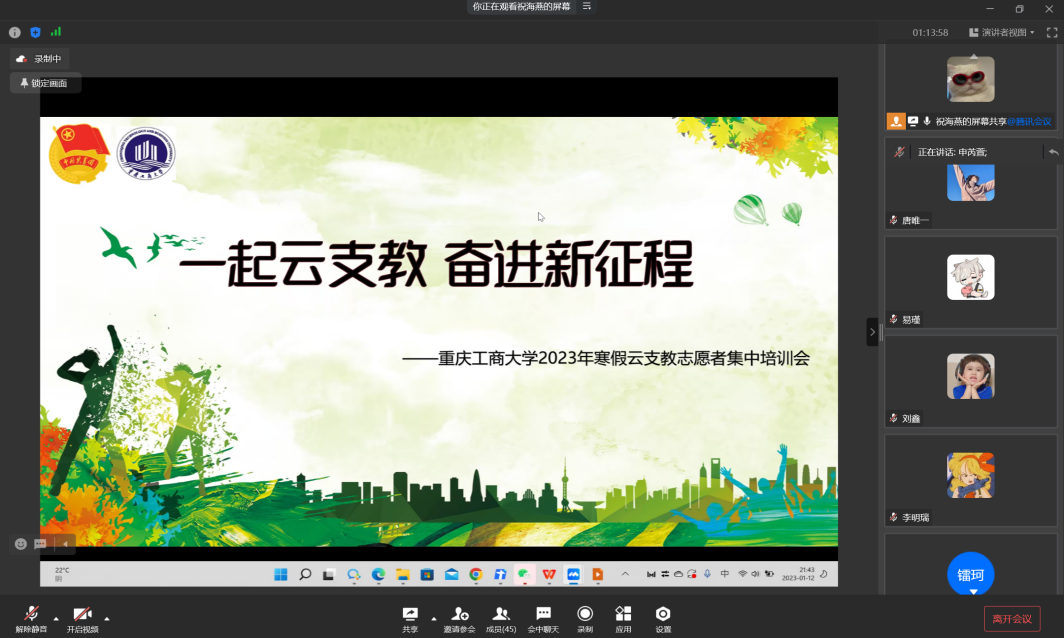Toggle 锁定画面 pin to lock the view
The width and height of the screenshot is (1064, 638).
coord(45,83)
